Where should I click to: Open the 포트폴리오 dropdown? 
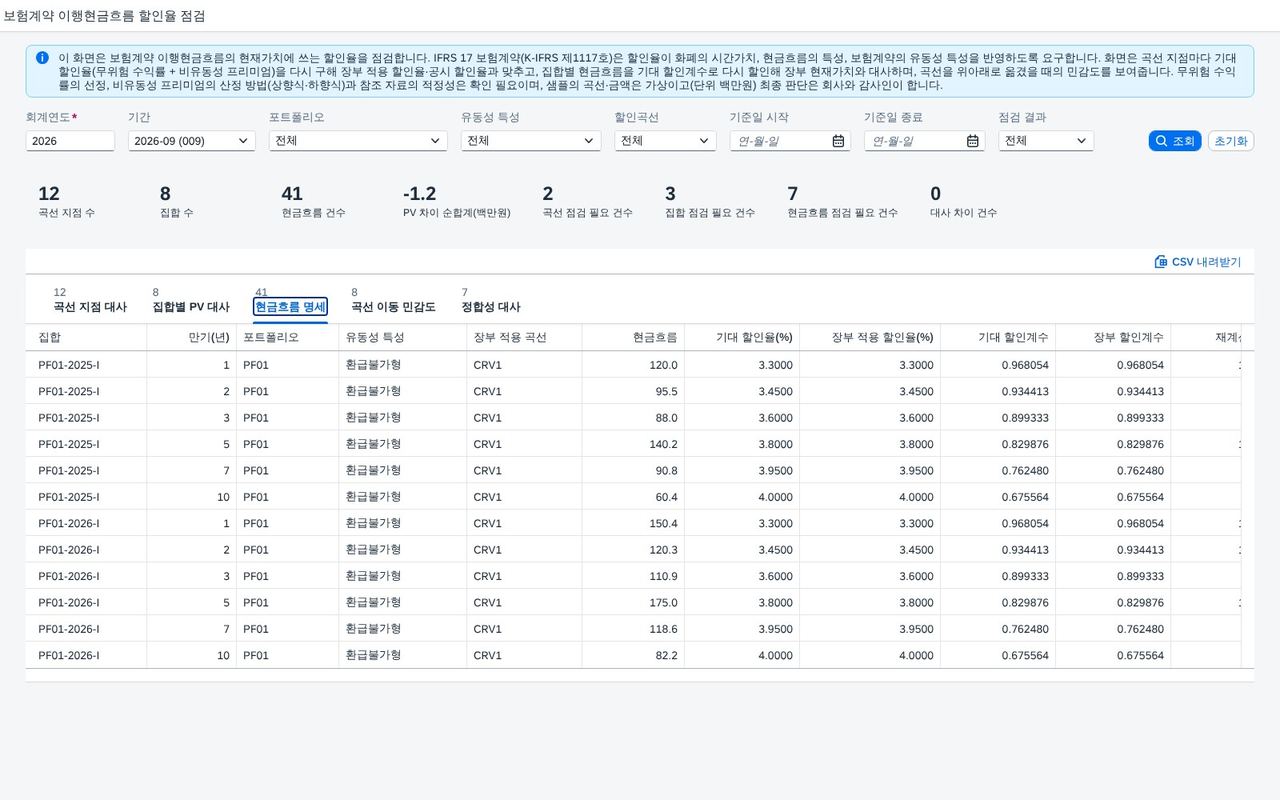pos(358,141)
